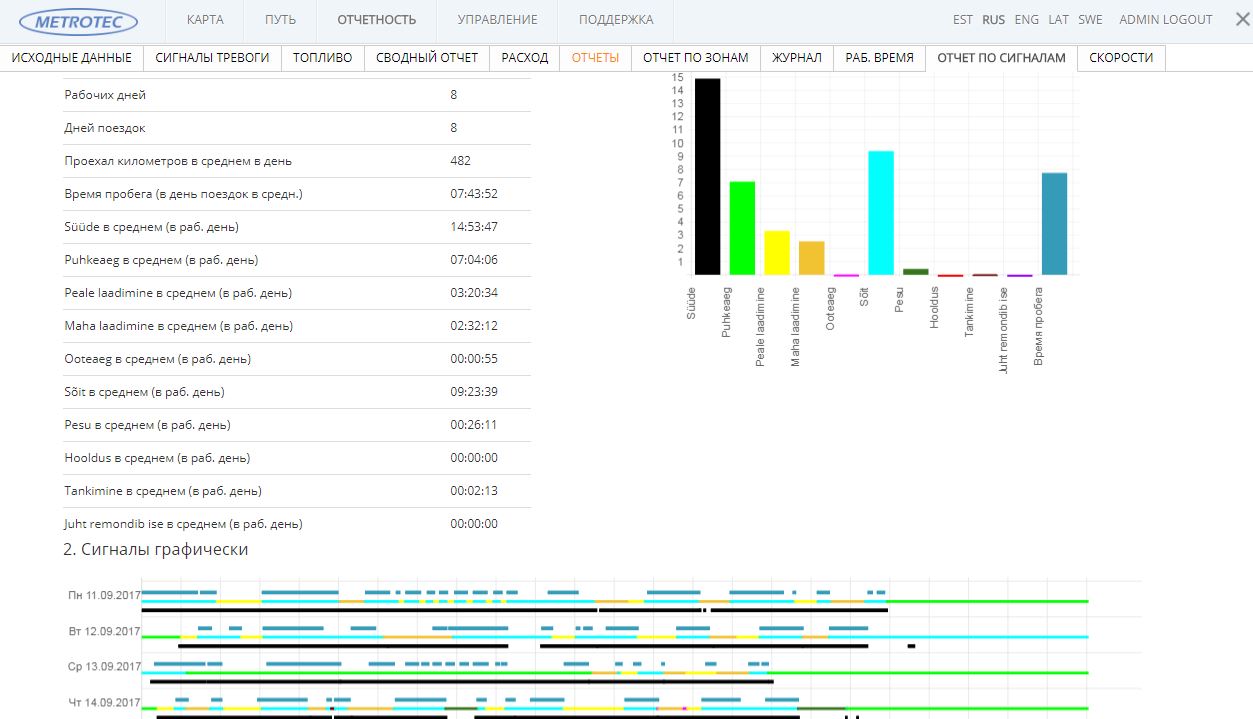Switch language to ENG
Screen dimensions: 1253x719
1026,20
